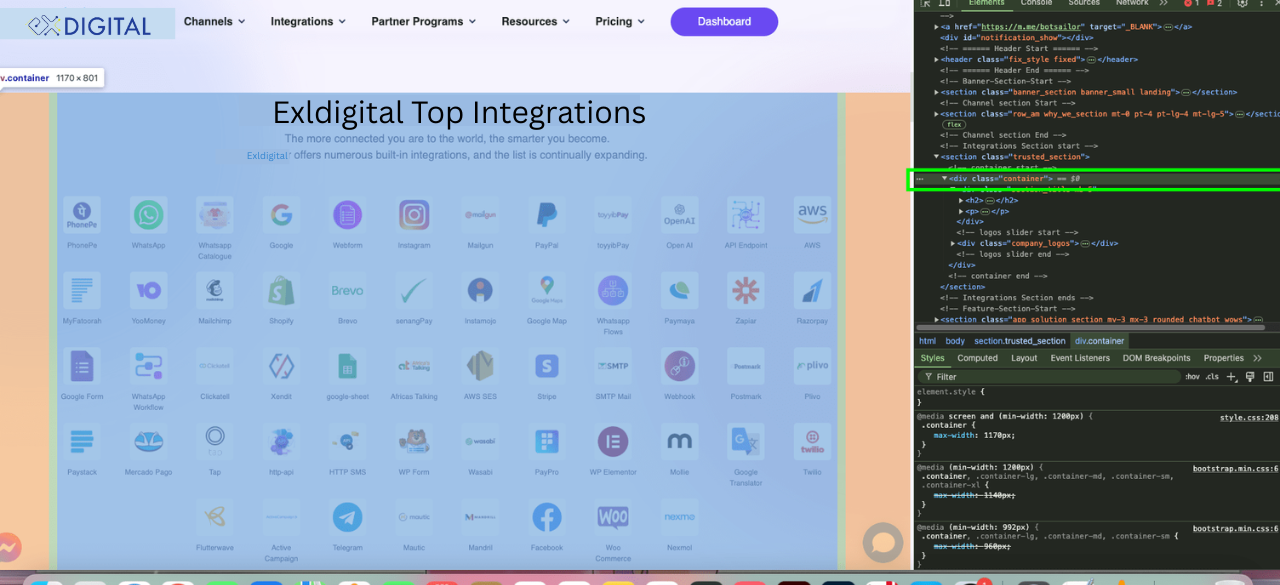
Task: Switch to the Computed tab
Action: coord(977,358)
